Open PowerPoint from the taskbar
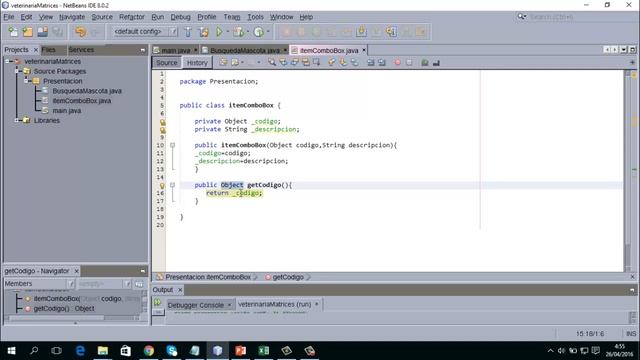Viewport: 640px width, 360px height. point(240,351)
